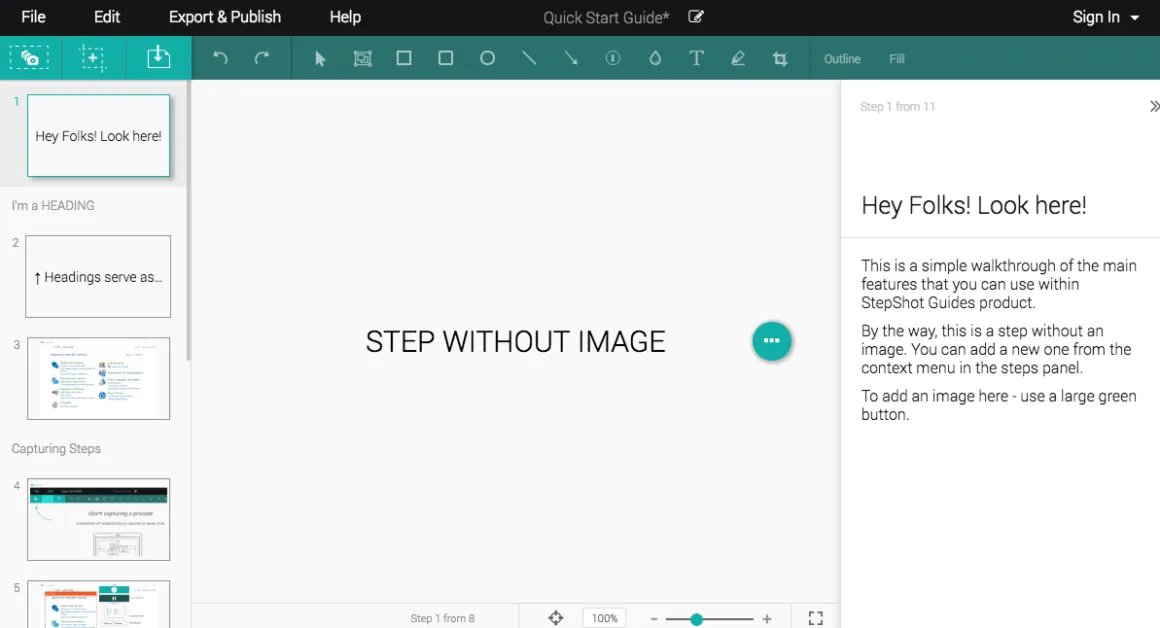Click the zoom out minus icon
Screen dimensions: 1160x628
[654, 618]
